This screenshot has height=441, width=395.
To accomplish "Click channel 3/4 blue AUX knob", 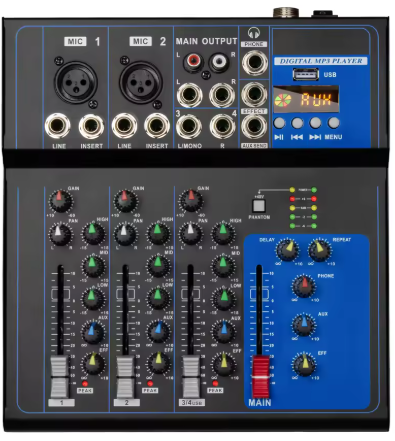I will pos(224,331).
